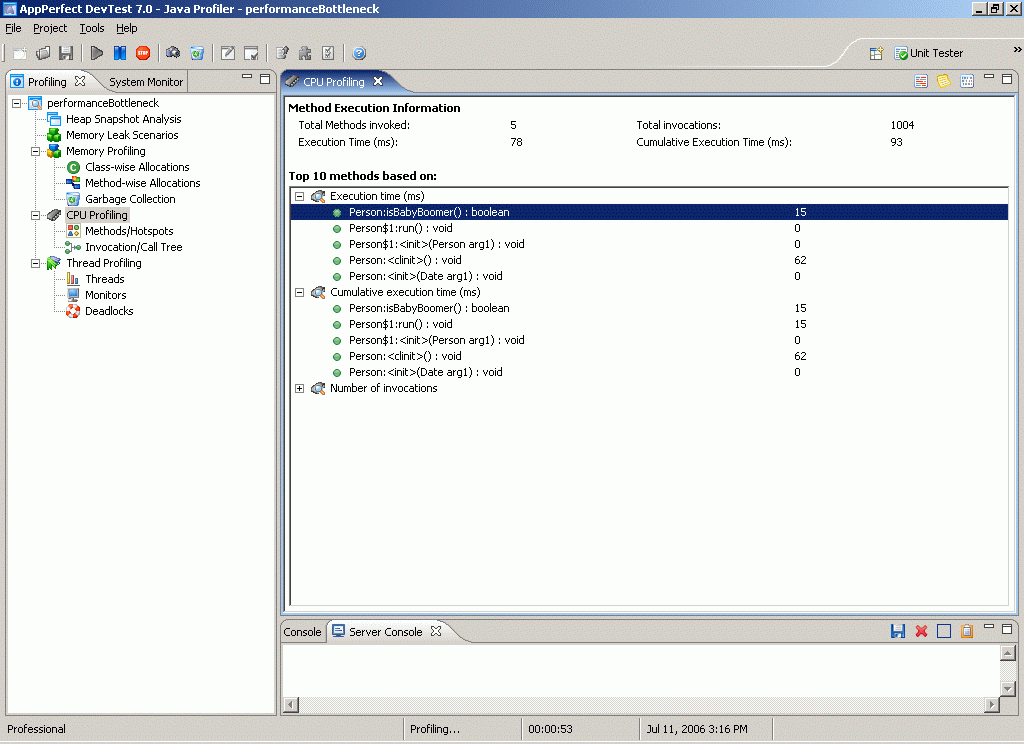The image size is (1024, 744).
Task: Start profiling with the Play icon
Action: (x=97, y=54)
